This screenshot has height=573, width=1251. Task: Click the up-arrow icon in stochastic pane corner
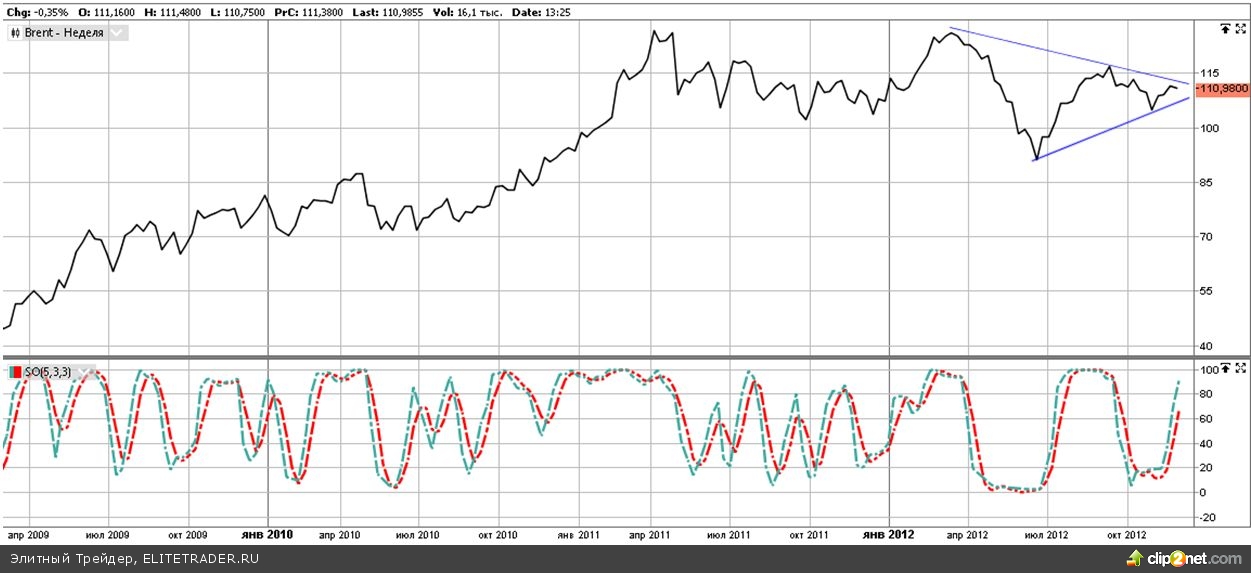point(1224,369)
